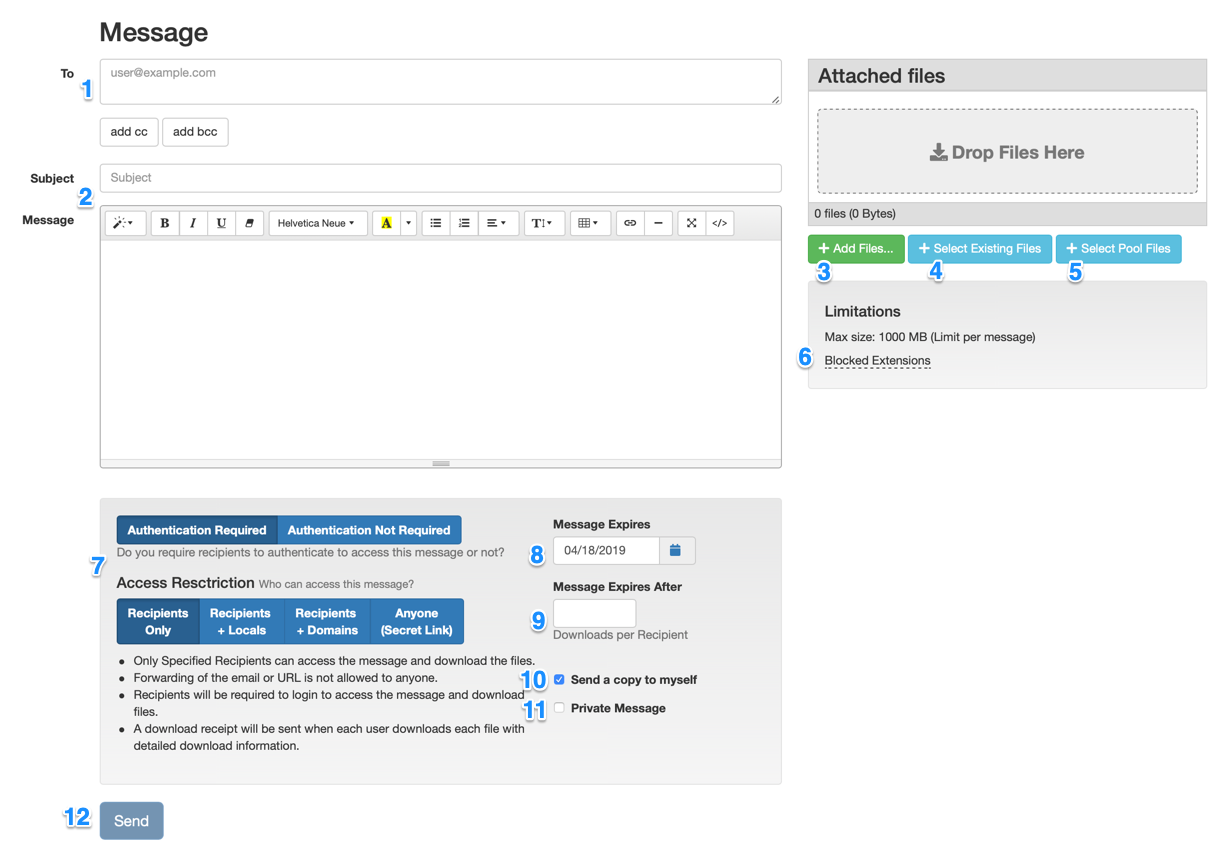Click the green Add Files button
Screen dimensions: 1215x849
click(856, 249)
